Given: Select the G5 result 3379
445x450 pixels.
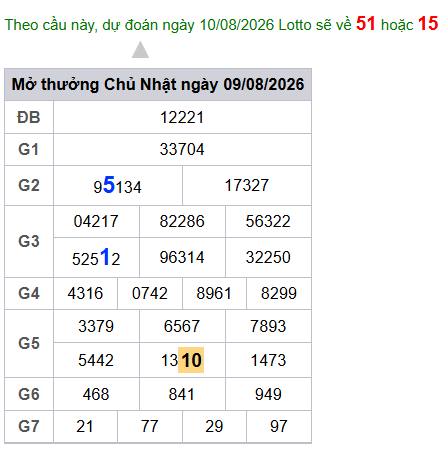Looking at the screenshot, I should tap(96, 326).
